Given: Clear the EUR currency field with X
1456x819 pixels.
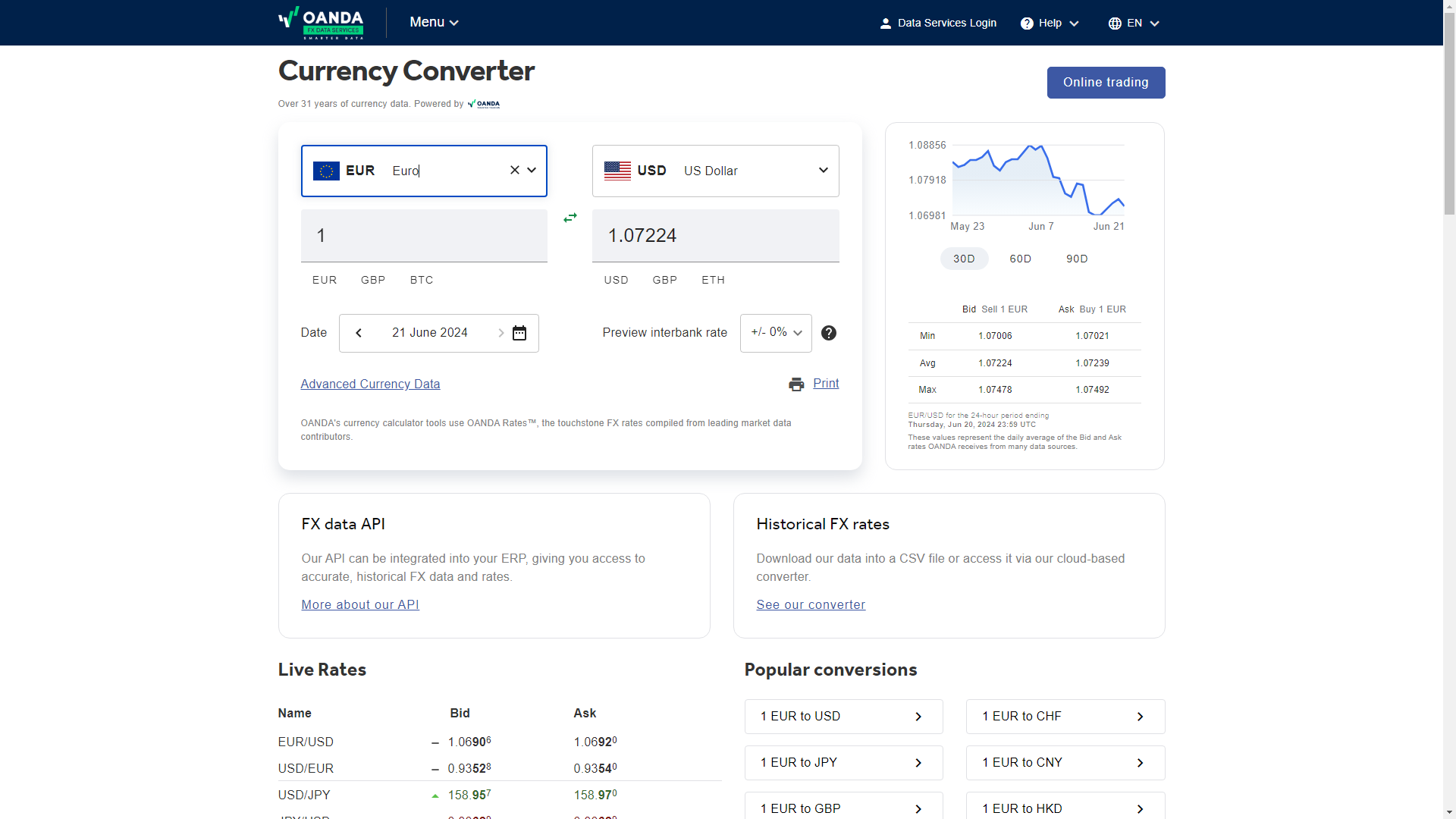Looking at the screenshot, I should [x=515, y=171].
